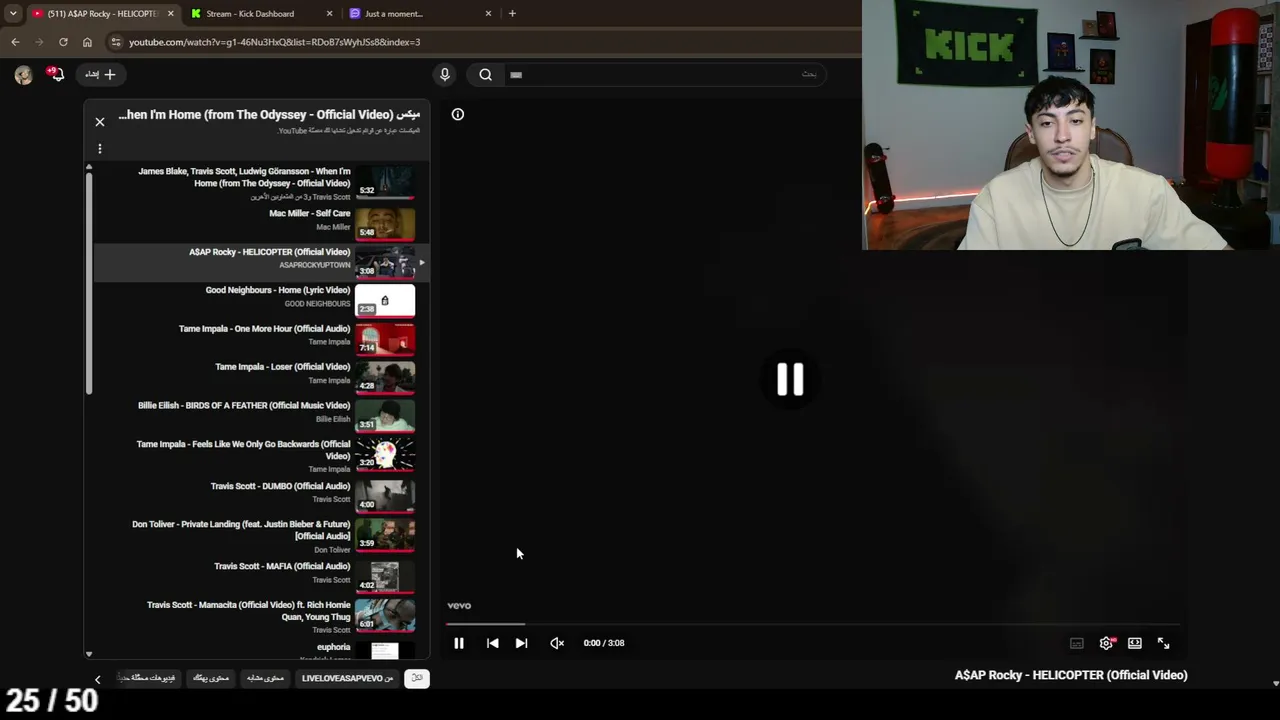View site information in address bar

click(116, 42)
